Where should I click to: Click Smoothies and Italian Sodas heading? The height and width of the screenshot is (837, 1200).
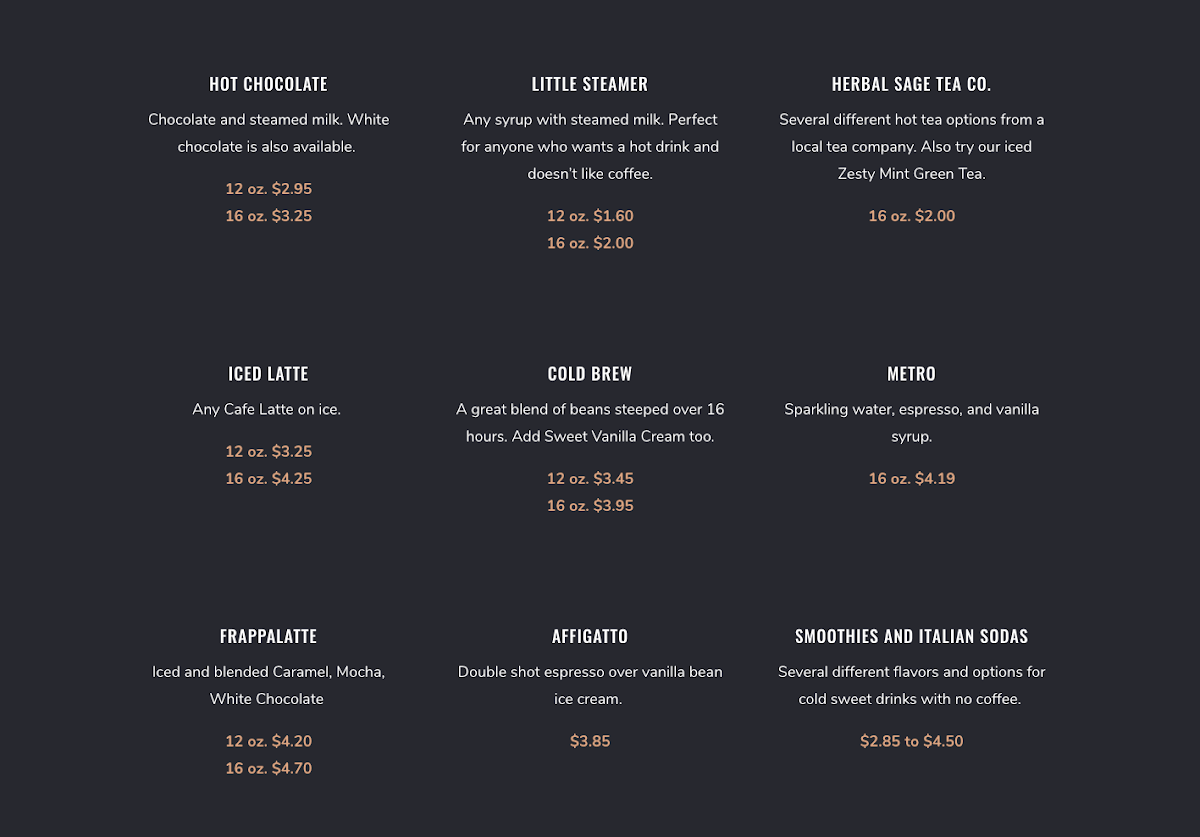911,636
